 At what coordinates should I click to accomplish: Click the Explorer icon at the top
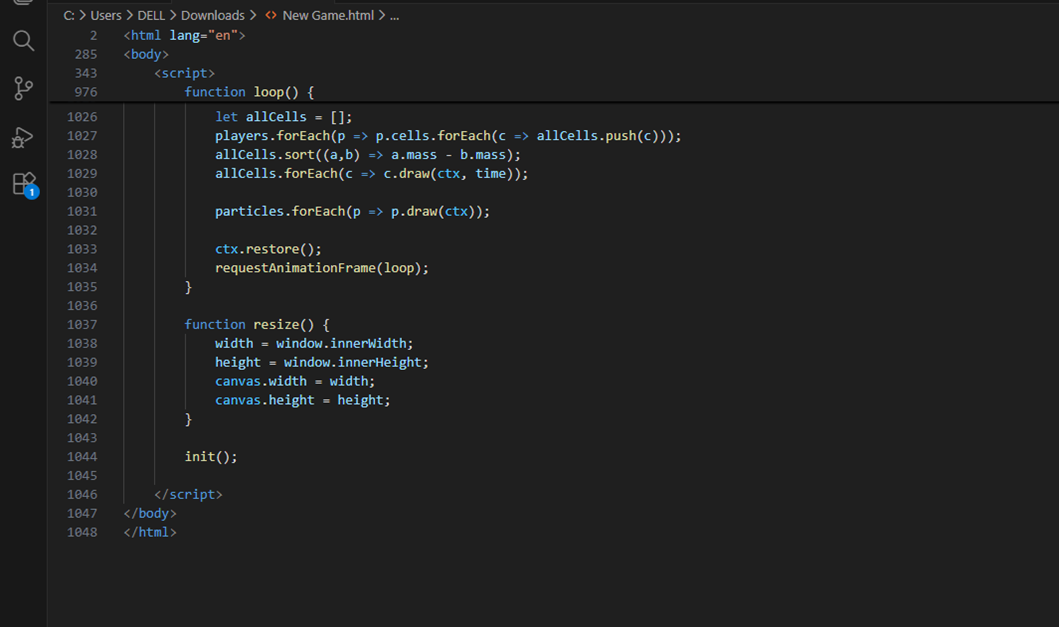(x=23, y=5)
